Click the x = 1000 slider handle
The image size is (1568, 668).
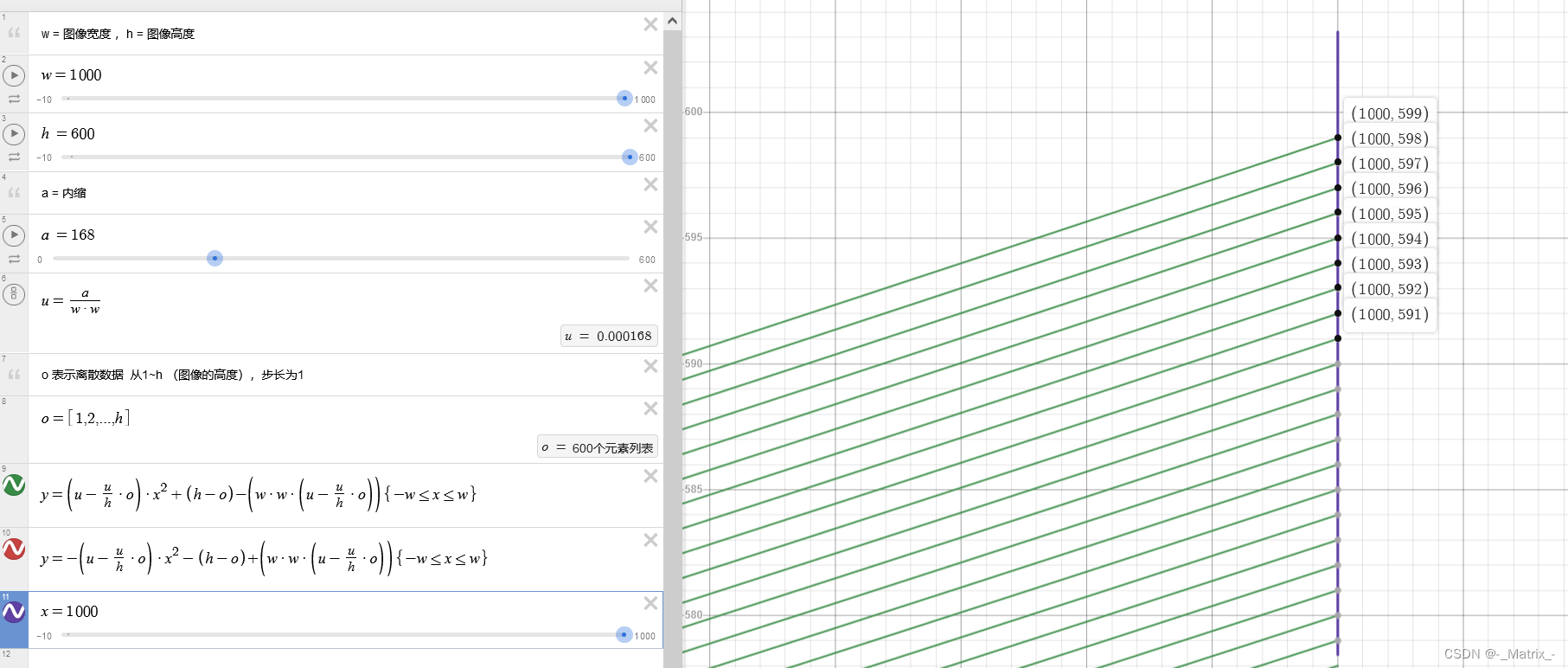click(624, 634)
